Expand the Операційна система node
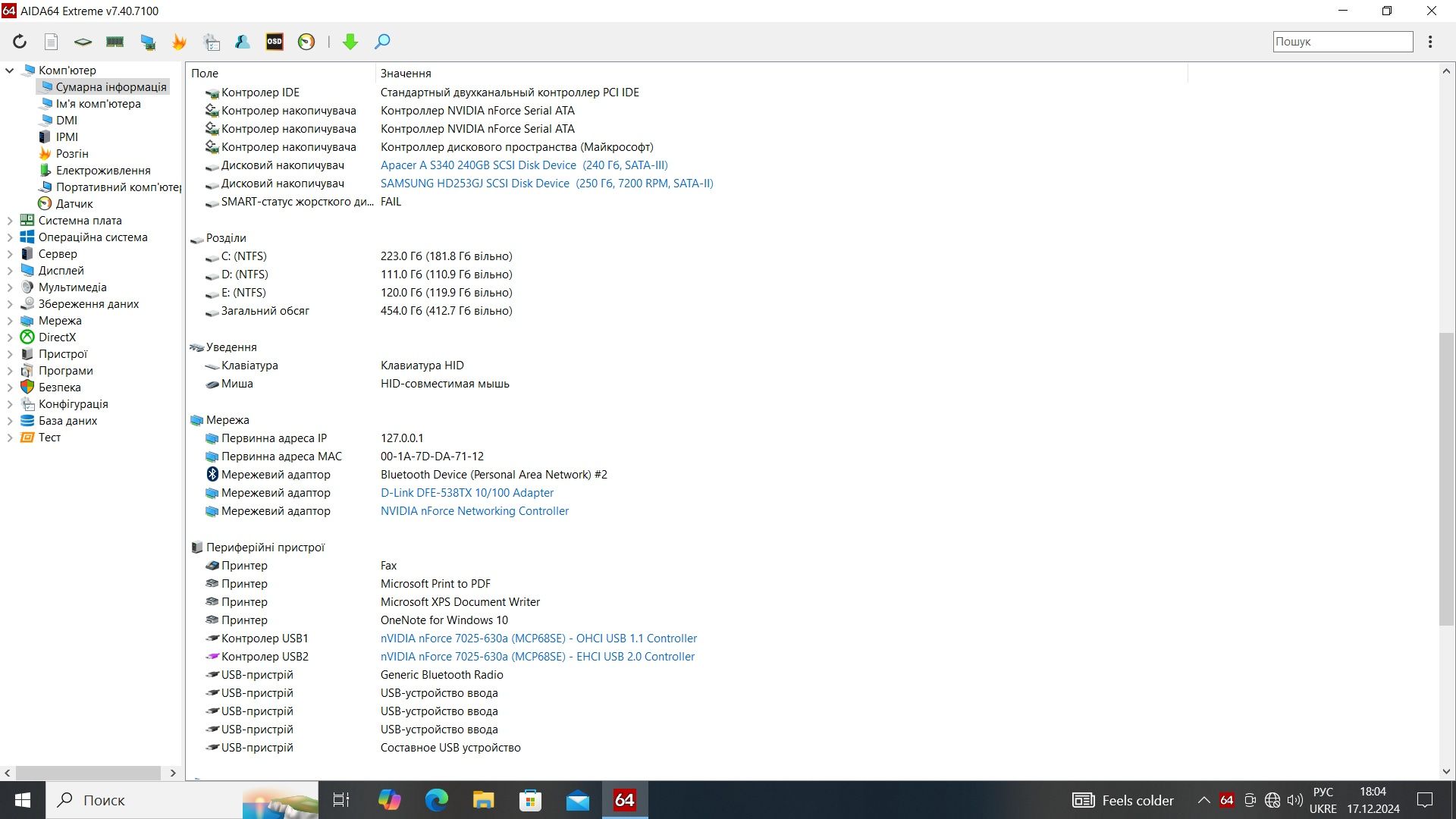This screenshot has height=819, width=1456. [x=10, y=237]
